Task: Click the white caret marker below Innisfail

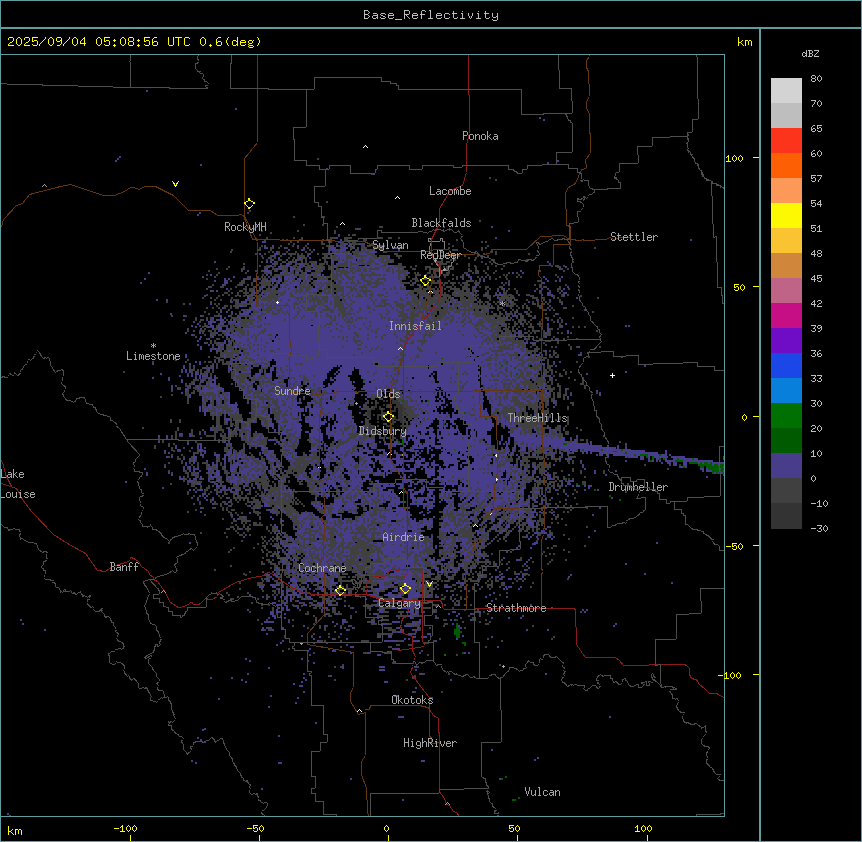Action: click(x=400, y=348)
